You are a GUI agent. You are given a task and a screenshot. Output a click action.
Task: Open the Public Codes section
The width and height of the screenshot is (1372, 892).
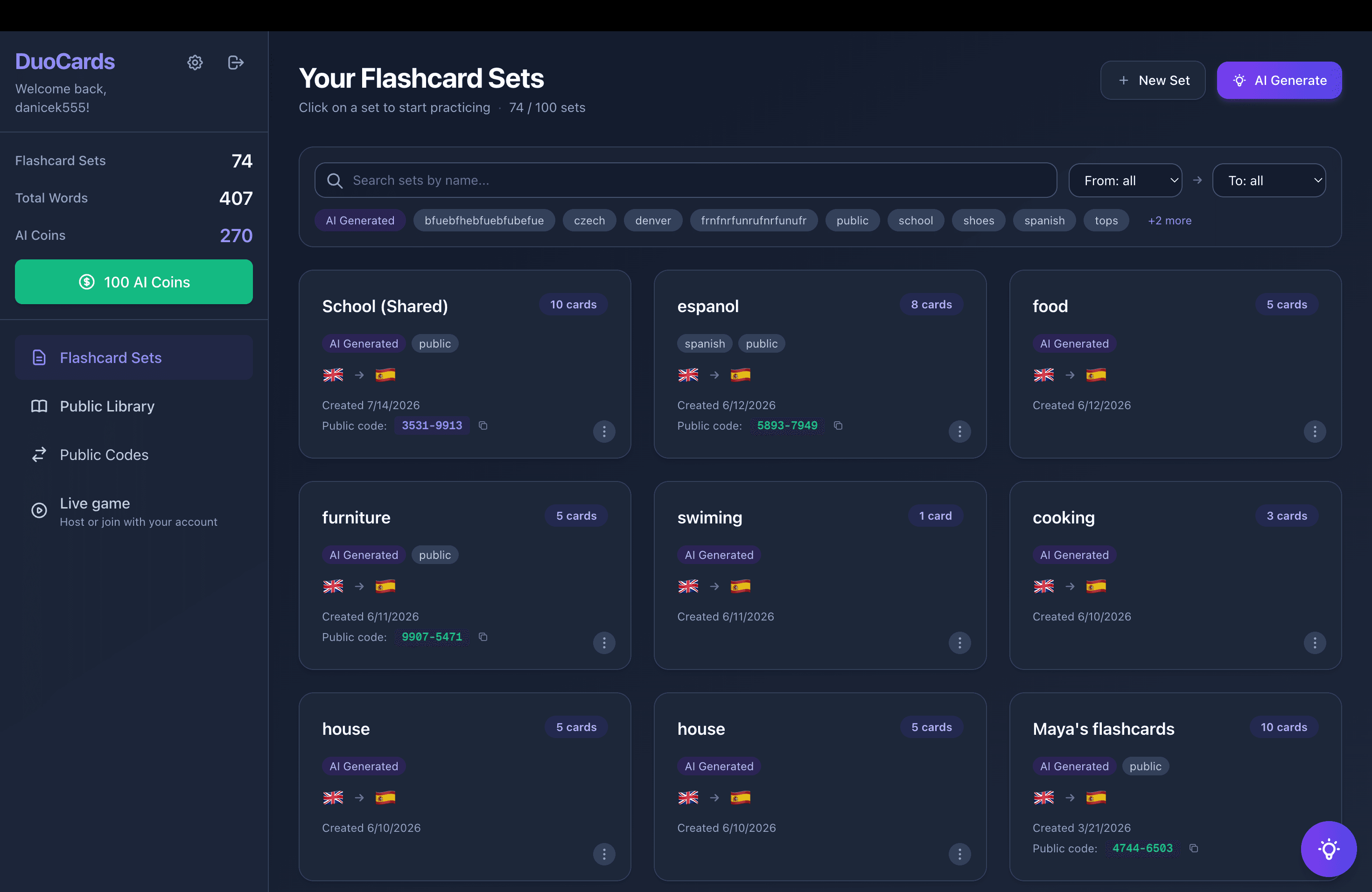pyautogui.click(x=134, y=455)
